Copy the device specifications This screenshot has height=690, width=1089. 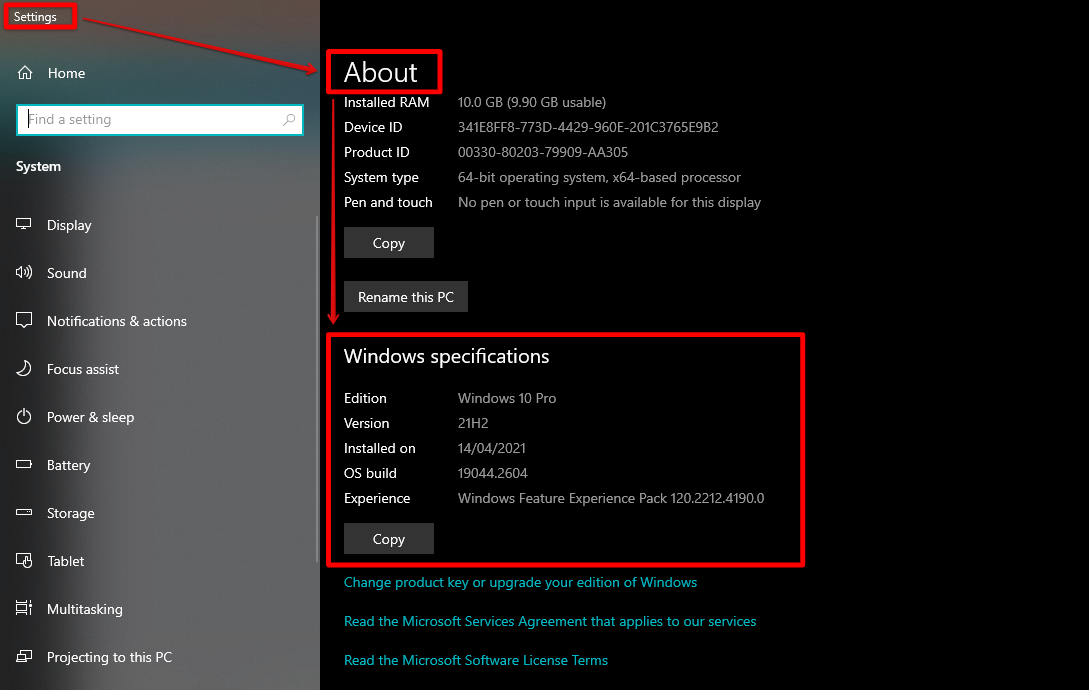(389, 243)
